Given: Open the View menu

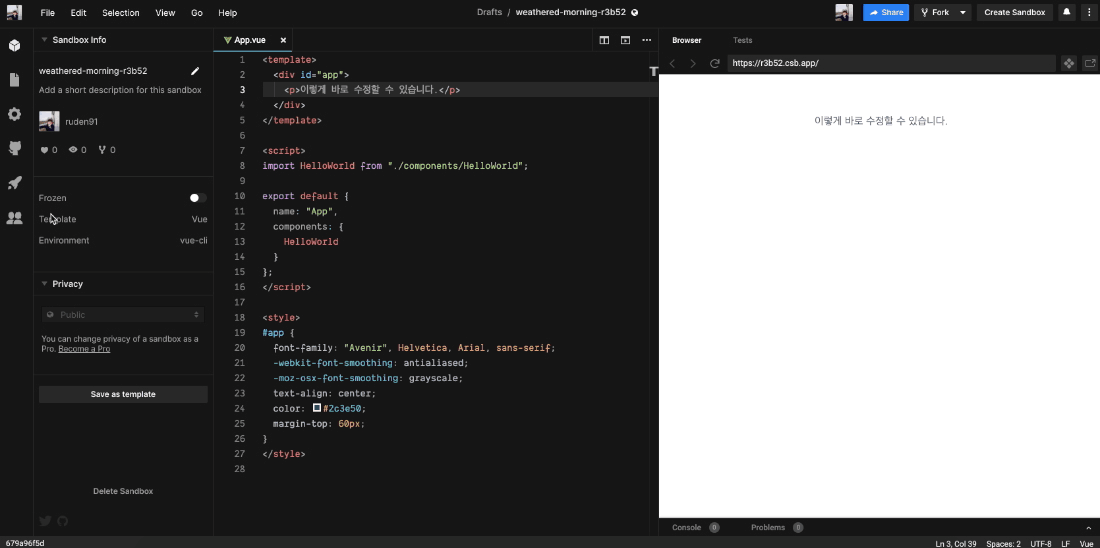Looking at the screenshot, I should point(166,13).
